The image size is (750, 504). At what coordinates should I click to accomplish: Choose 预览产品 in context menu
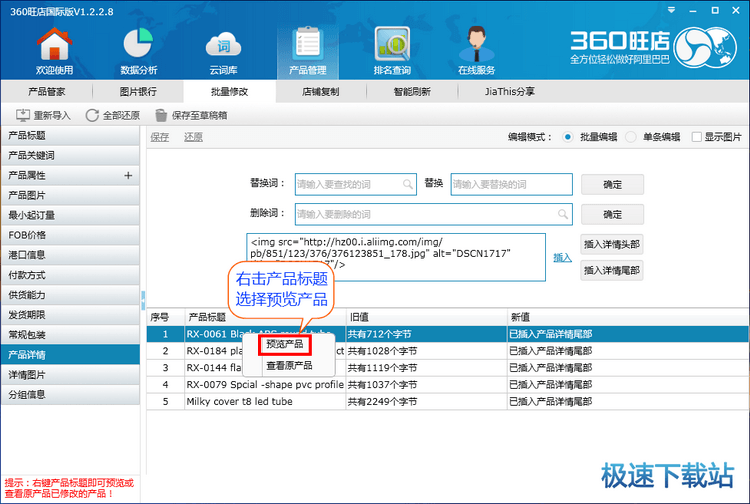point(285,344)
